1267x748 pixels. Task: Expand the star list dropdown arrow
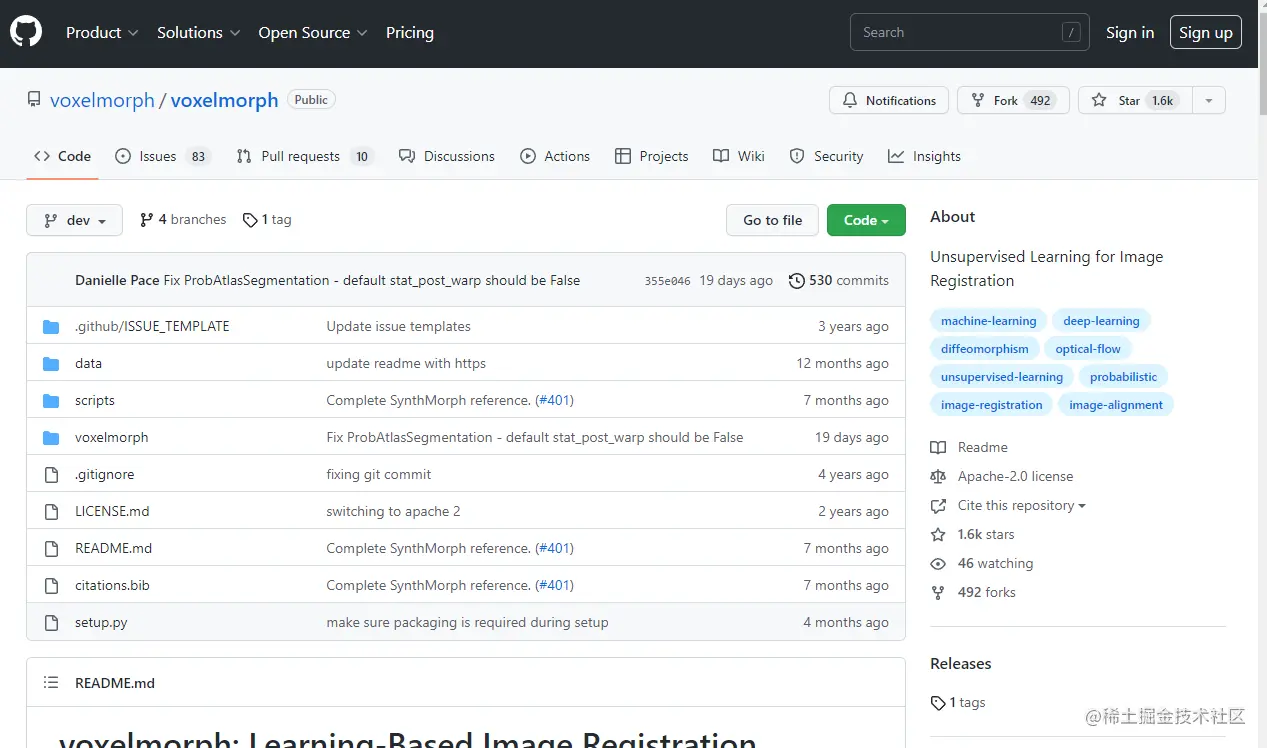[x=1209, y=100]
